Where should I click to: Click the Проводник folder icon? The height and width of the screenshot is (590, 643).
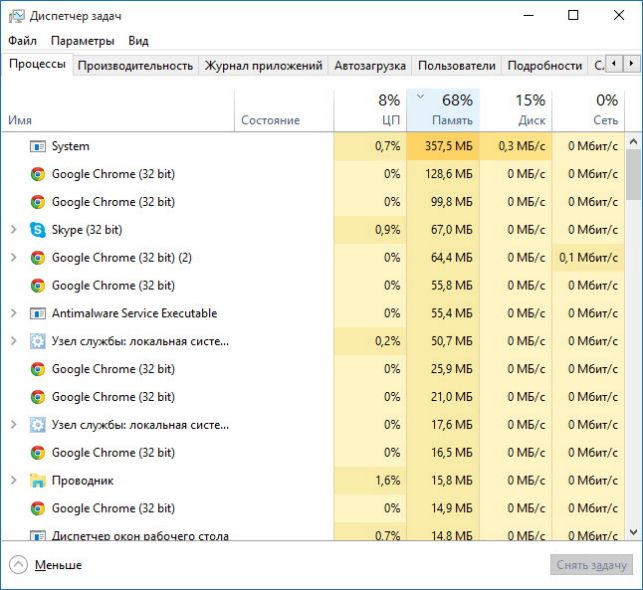[x=38, y=481]
